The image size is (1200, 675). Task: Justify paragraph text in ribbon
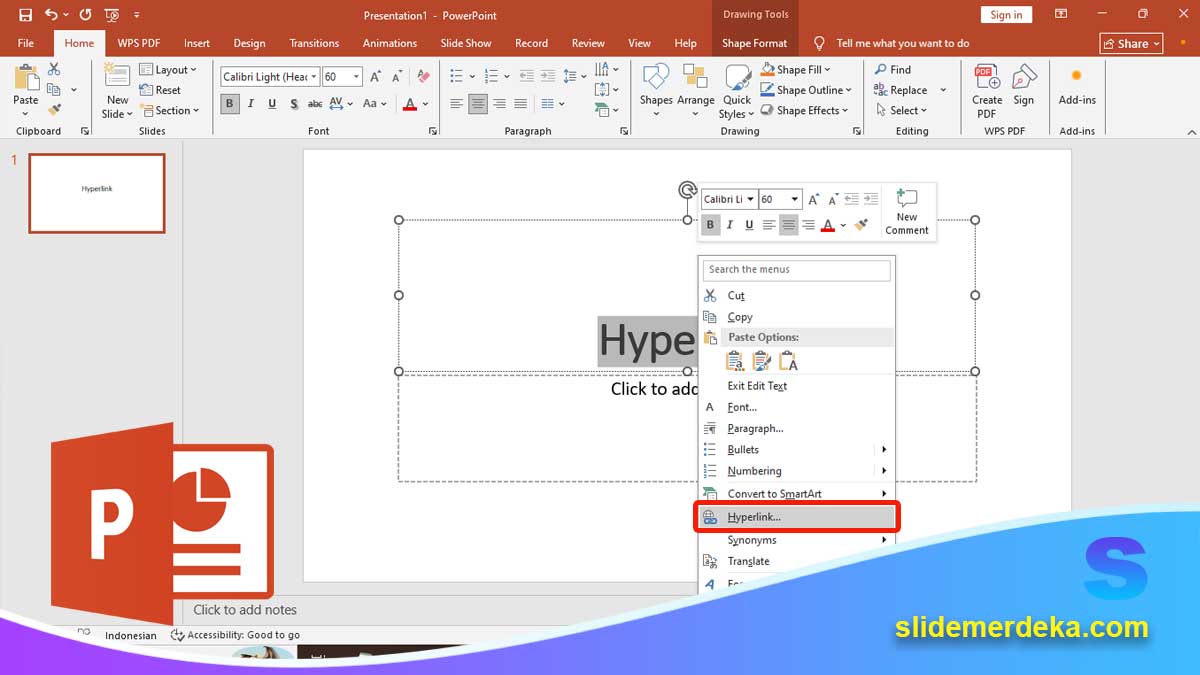pyautogui.click(x=522, y=104)
